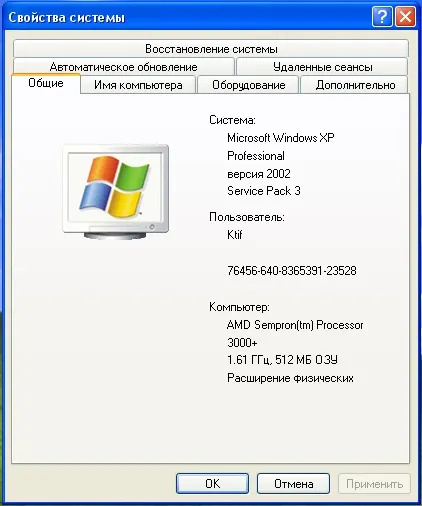Switch to Автоматическое обновление tab
Image resolution: width=422 pixels, height=506 pixels.
tap(124, 67)
